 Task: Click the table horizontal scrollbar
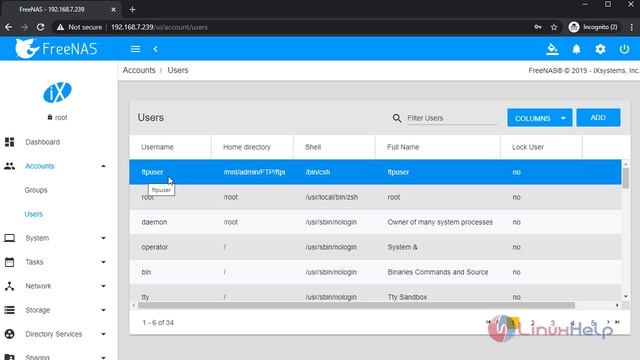click(x=356, y=305)
